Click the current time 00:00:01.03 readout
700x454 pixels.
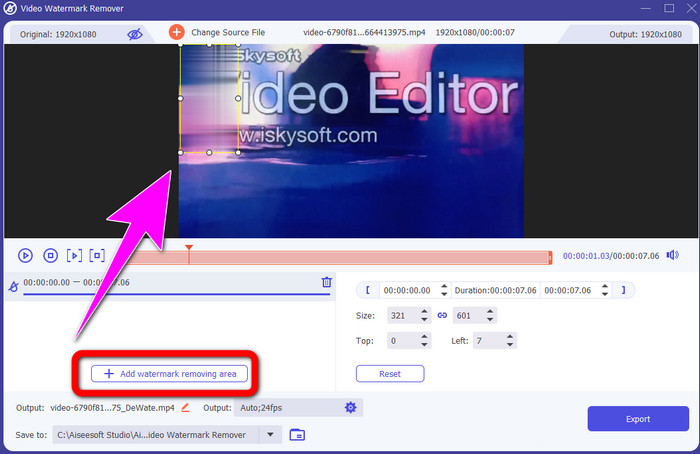[x=586, y=256]
